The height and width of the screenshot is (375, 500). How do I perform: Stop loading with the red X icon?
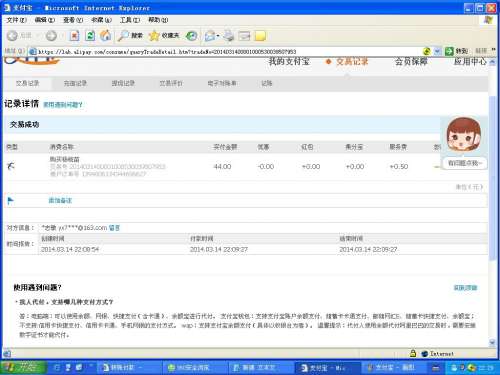74,36
